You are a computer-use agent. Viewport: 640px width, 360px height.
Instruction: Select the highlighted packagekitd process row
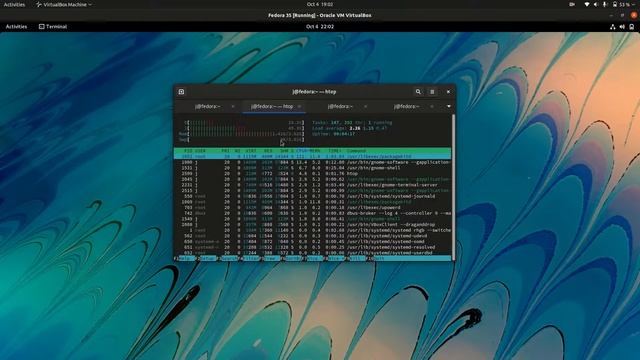[313, 156]
